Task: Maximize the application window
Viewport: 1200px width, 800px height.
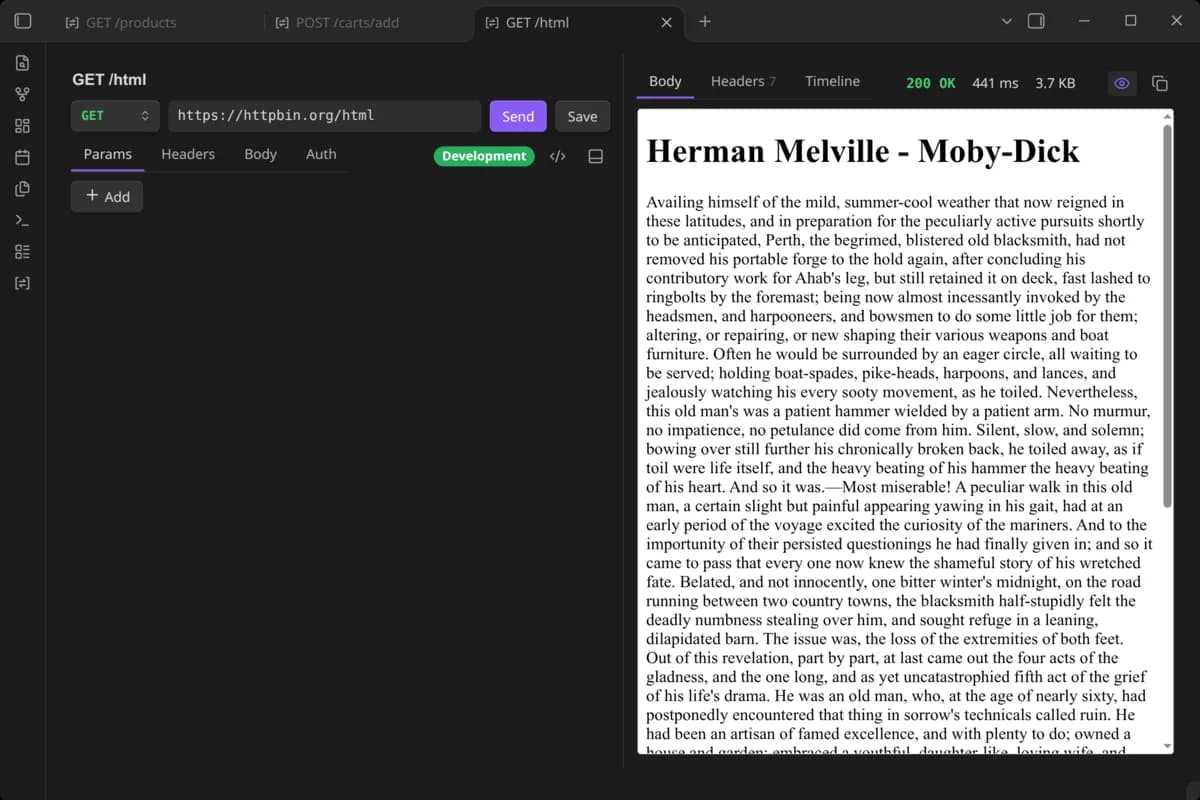Action: 1130,21
